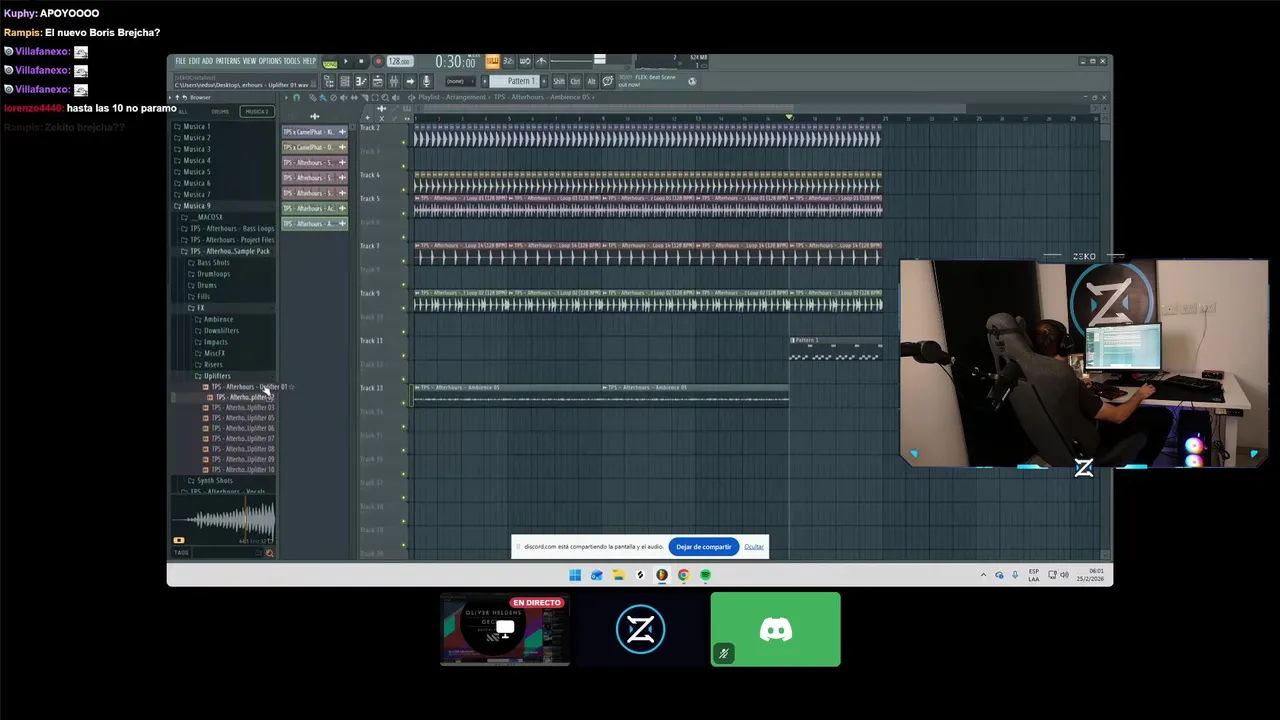Click the microphone recording icon in toolbar
The height and width of the screenshot is (720, 1280).
(x=426, y=81)
